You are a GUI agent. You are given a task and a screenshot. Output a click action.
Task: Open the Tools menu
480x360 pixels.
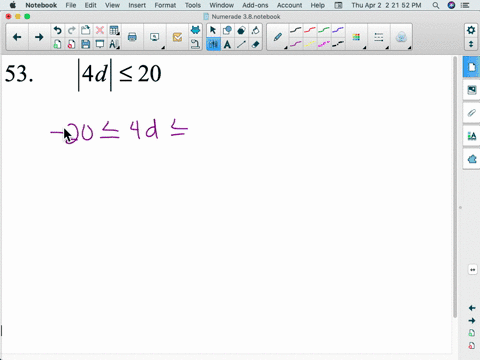tap(193, 5)
